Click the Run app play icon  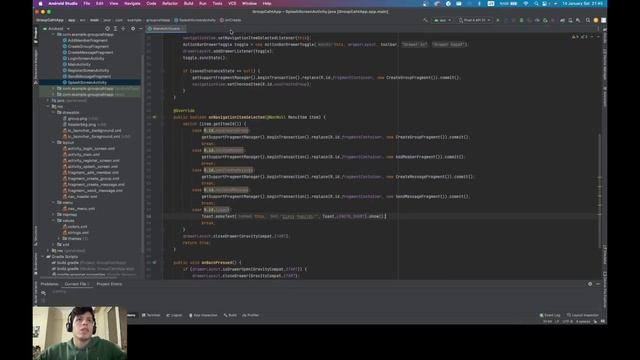pyautogui.click(x=498, y=20)
